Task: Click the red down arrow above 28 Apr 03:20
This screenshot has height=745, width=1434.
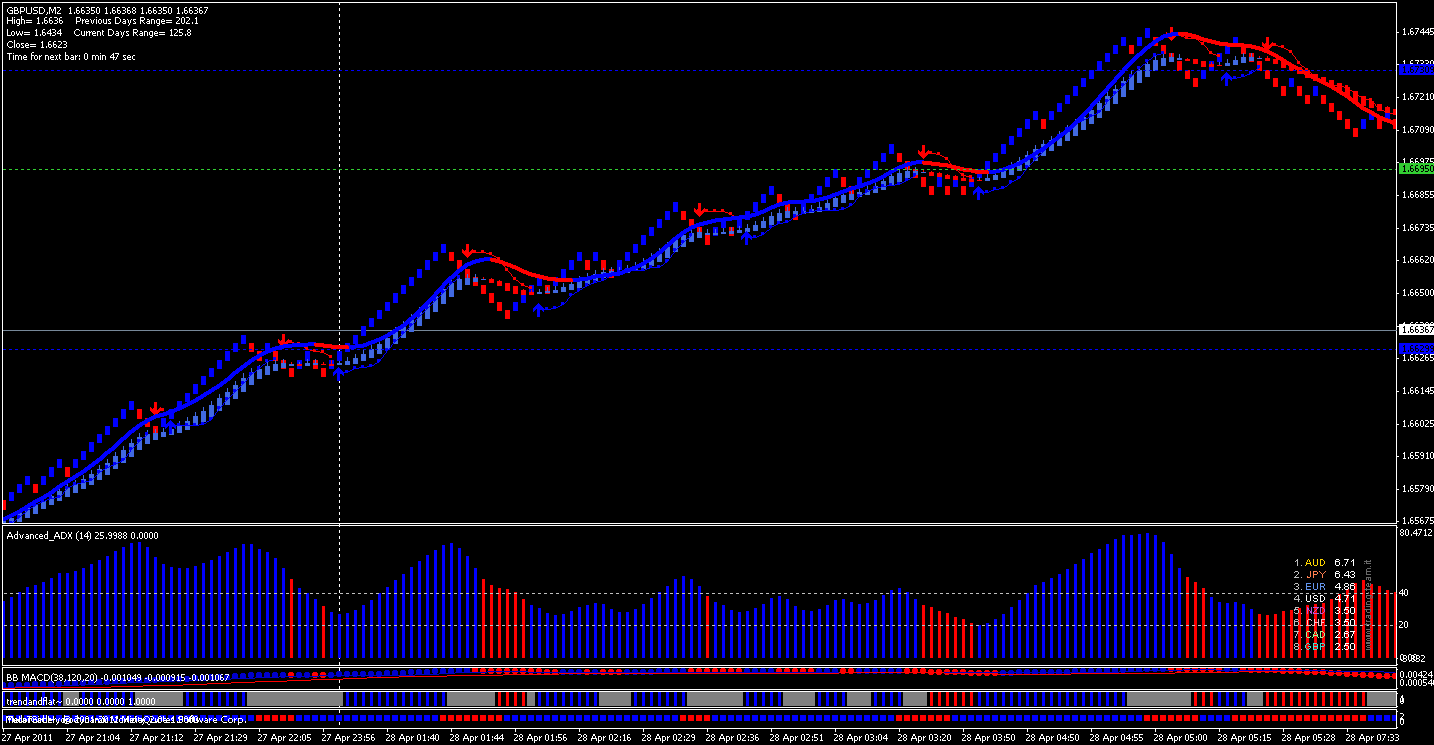Action: pyautogui.click(x=924, y=153)
